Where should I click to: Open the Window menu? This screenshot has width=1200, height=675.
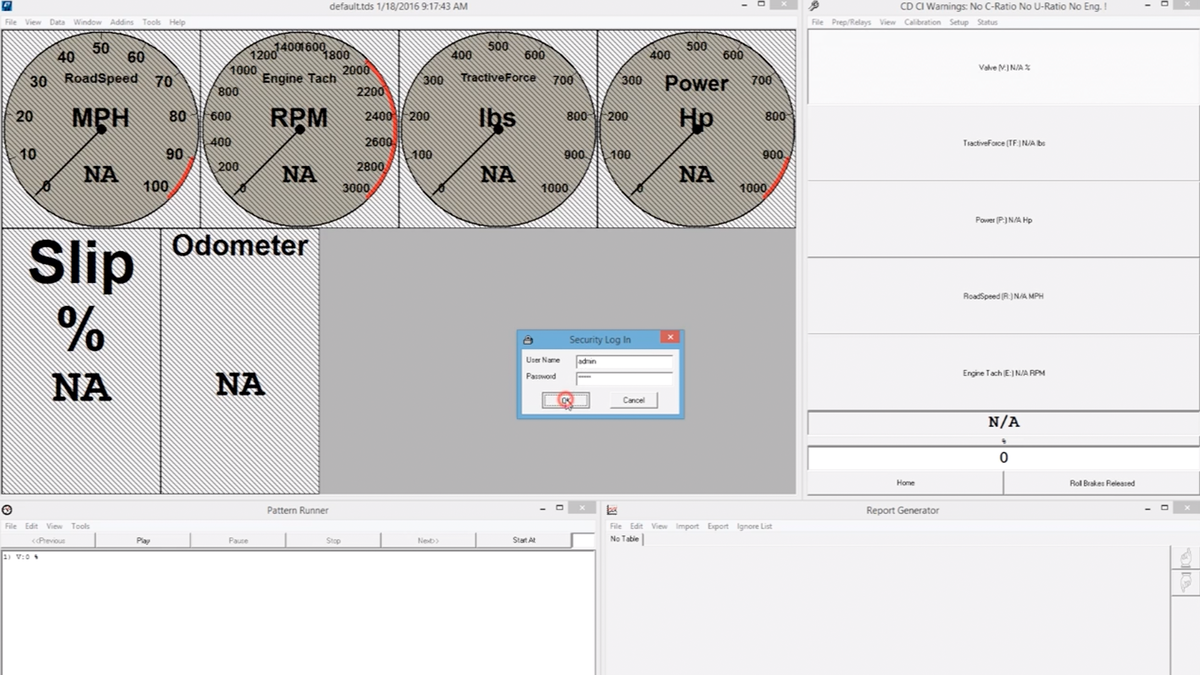(x=88, y=22)
